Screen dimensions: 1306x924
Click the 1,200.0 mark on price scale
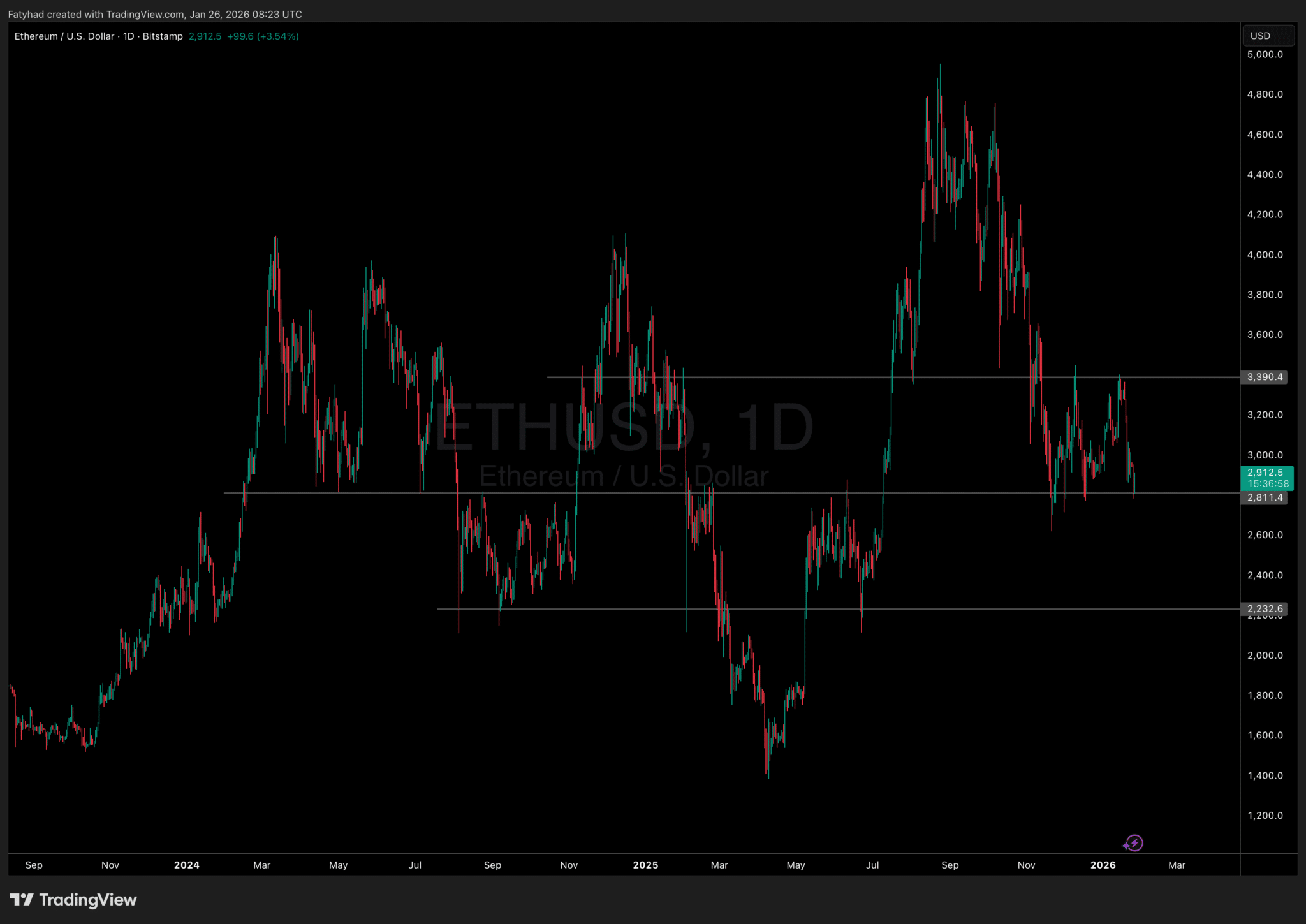(1265, 815)
